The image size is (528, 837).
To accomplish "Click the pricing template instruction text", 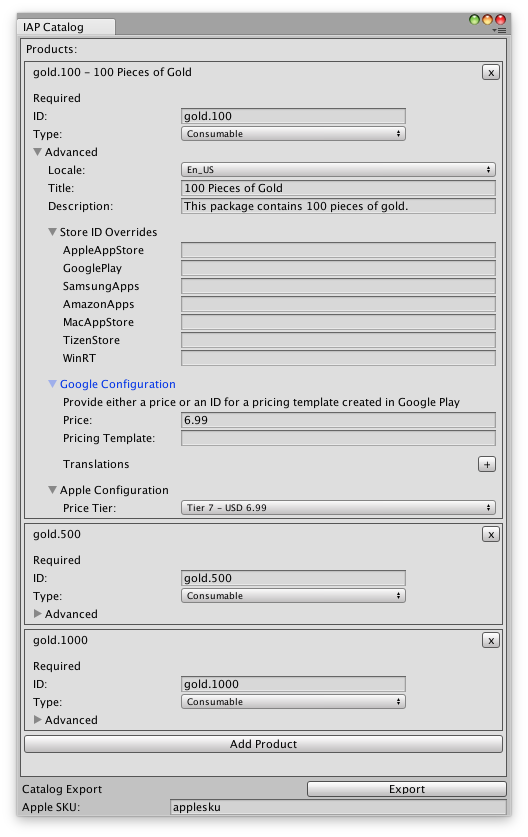I will coord(261,402).
